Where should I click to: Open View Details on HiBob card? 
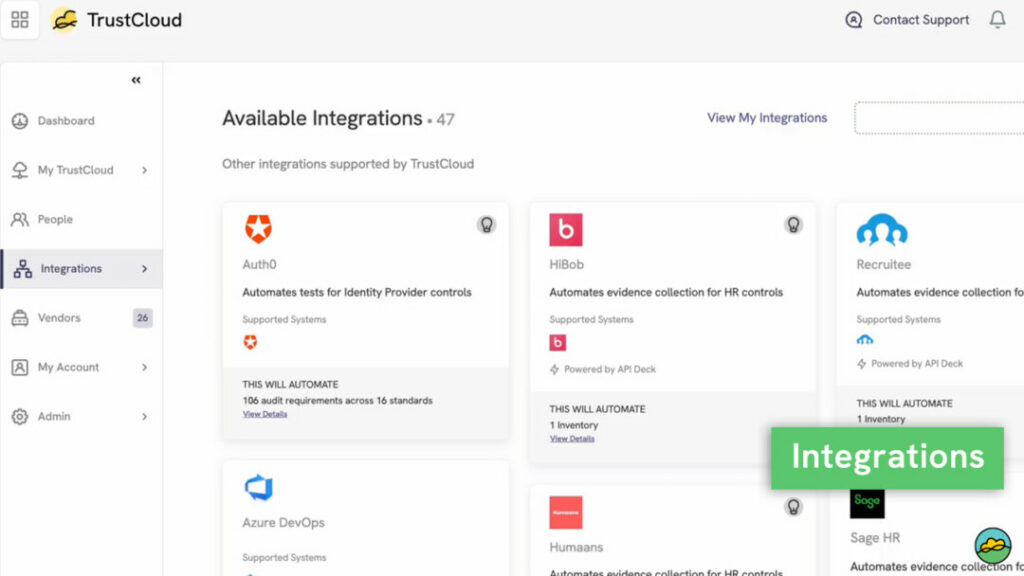[x=572, y=439]
